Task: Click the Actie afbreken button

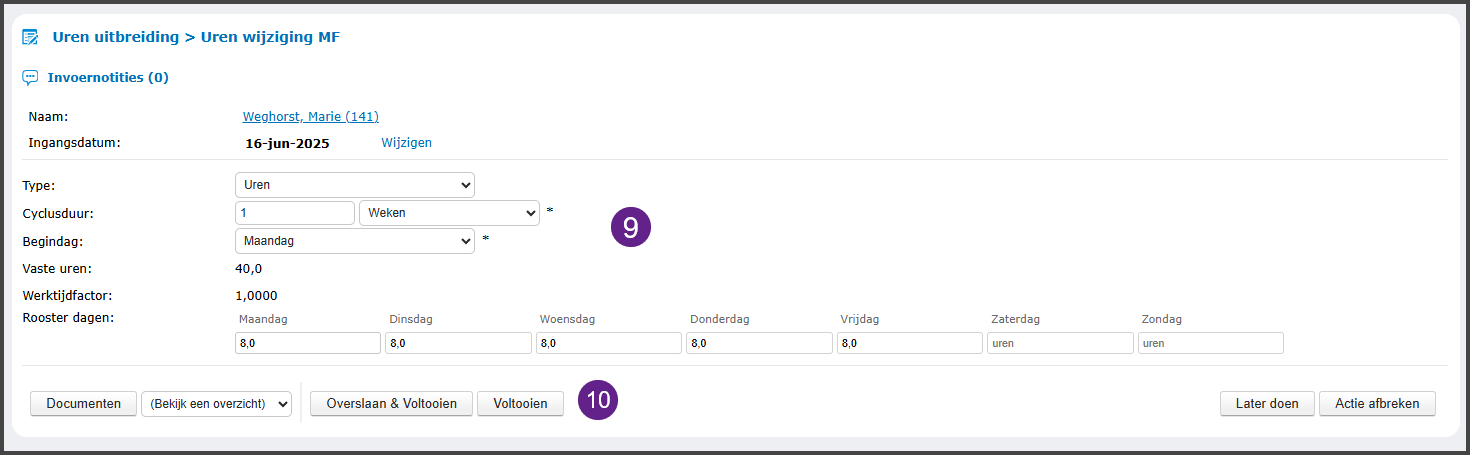Action: click(x=1377, y=404)
